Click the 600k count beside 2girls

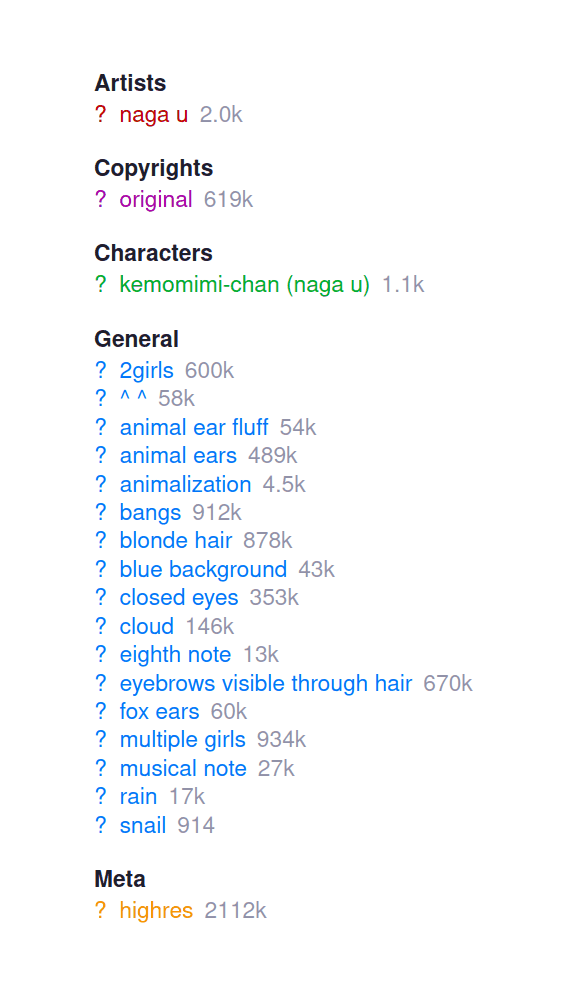click(x=209, y=370)
